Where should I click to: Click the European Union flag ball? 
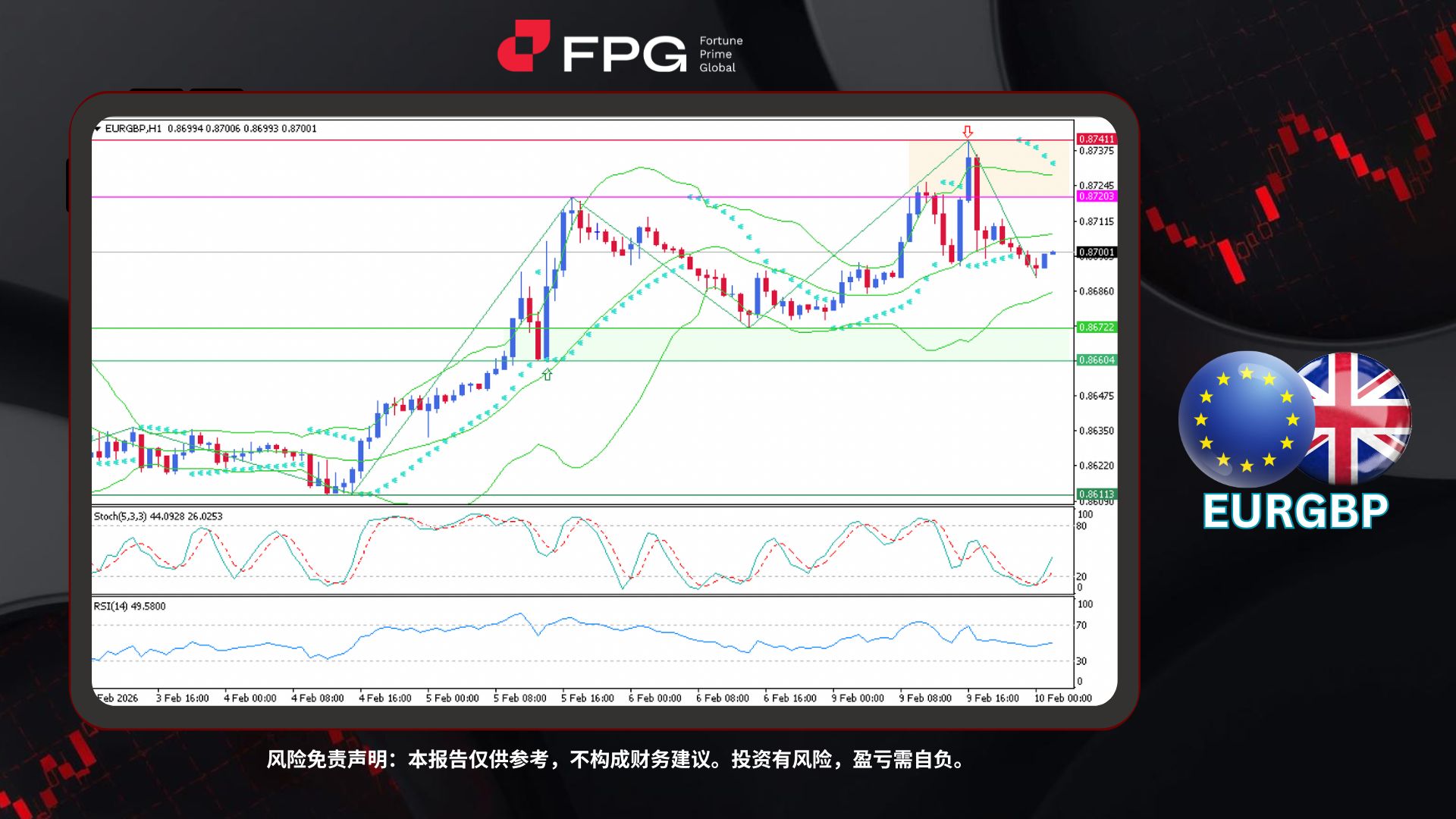pyautogui.click(x=1245, y=419)
